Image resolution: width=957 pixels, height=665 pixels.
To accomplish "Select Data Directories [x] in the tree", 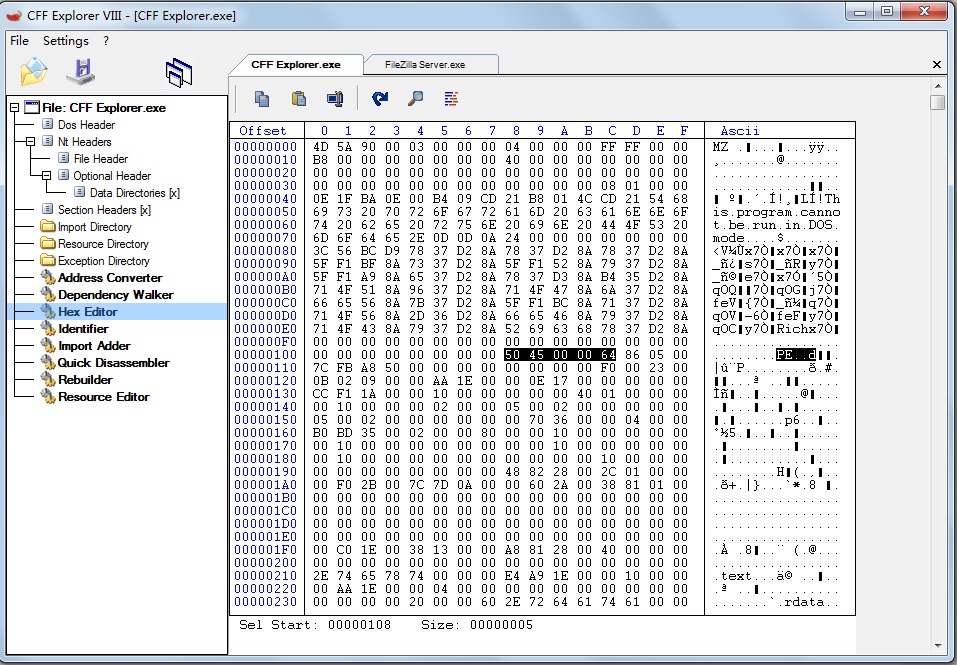I will coord(135,193).
